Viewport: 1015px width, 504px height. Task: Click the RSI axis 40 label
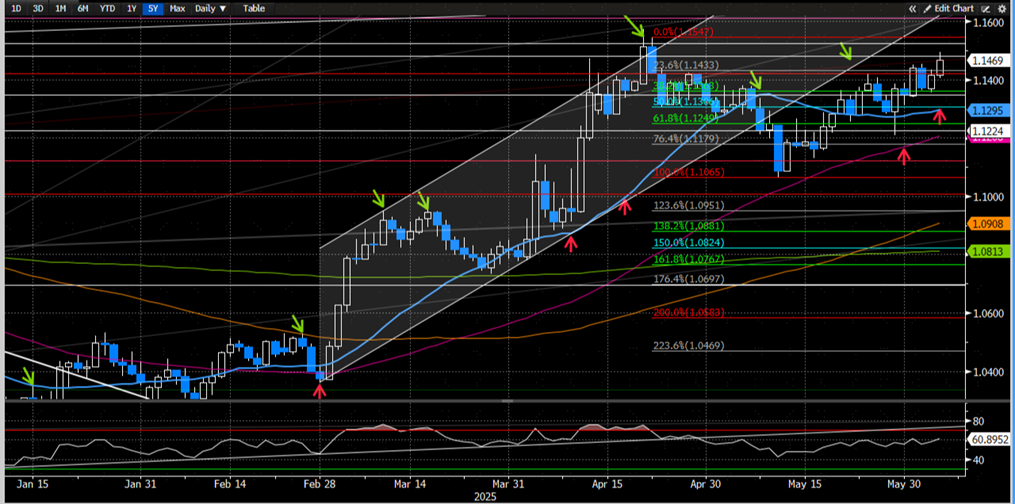(979, 460)
